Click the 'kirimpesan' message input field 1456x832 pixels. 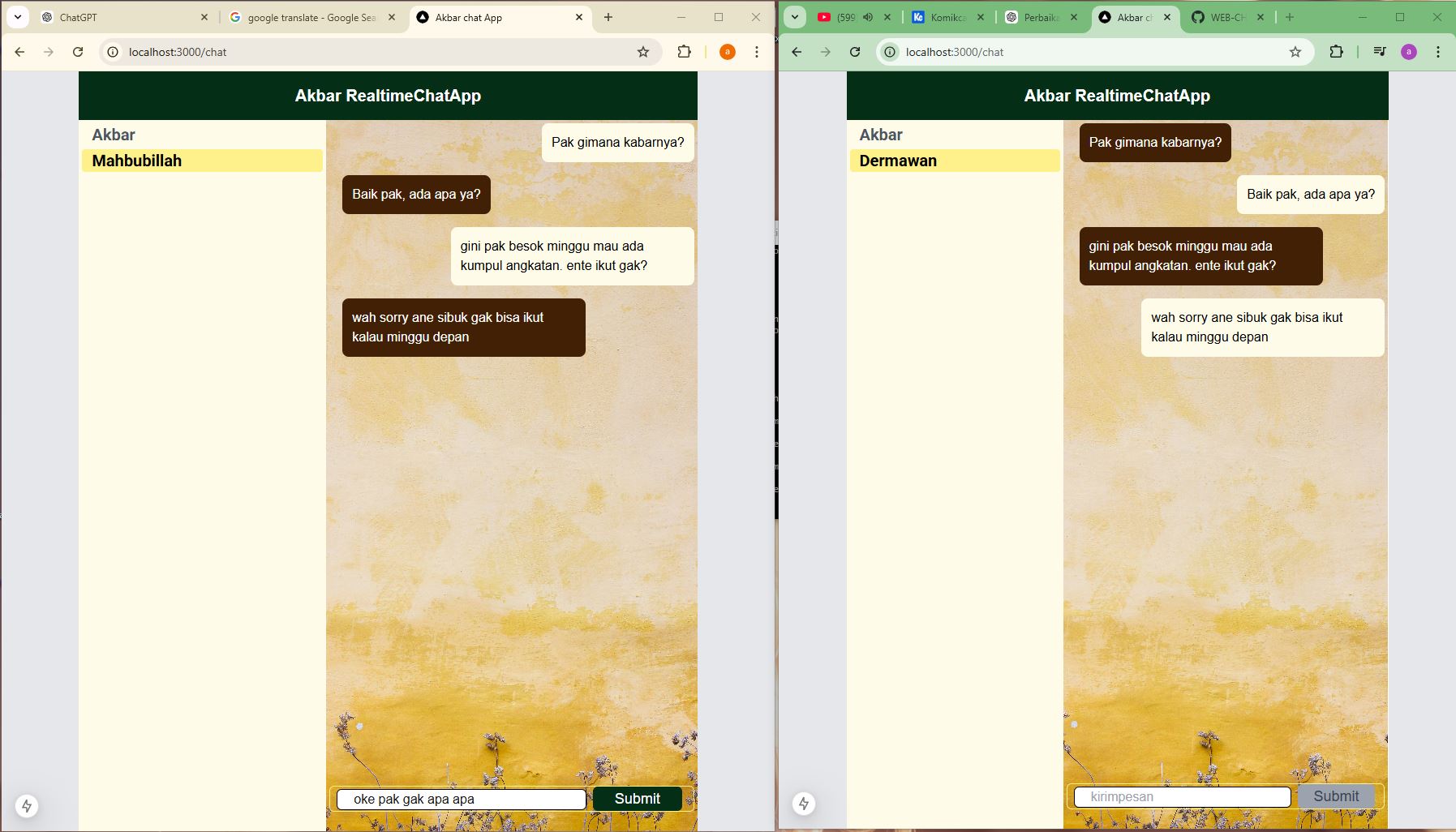[x=1182, y=797]
